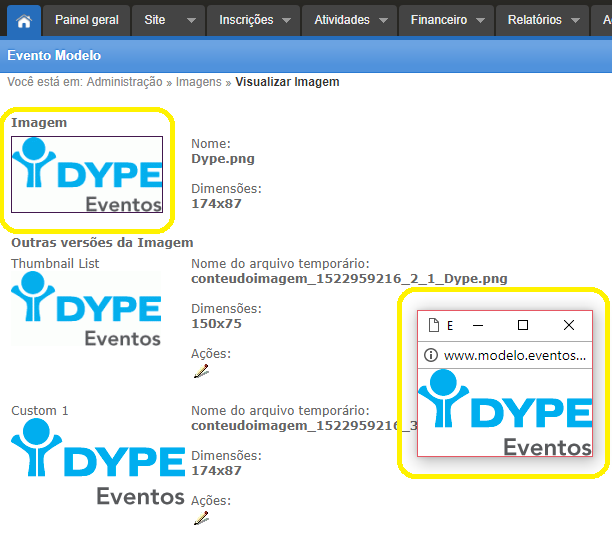
Task: Click the popup window page icon
Action: [x=434, y=325]
